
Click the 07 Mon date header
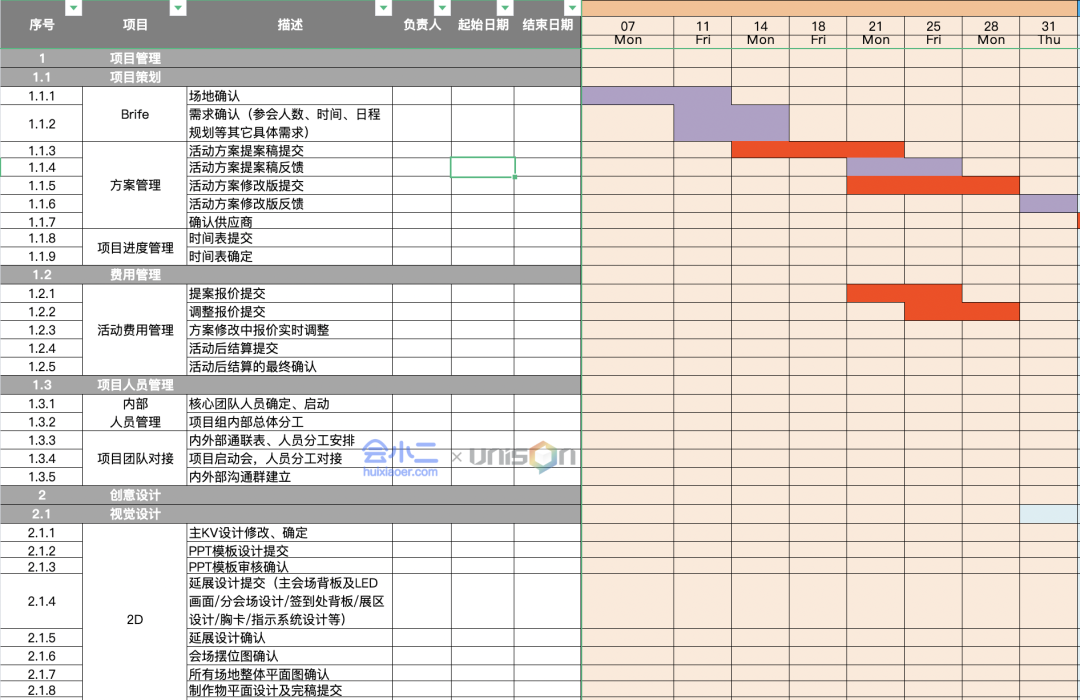point(627,32)
